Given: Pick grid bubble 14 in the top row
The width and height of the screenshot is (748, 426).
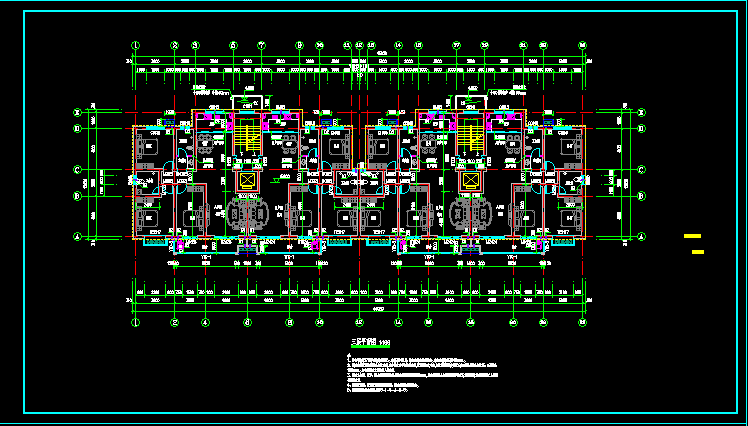Looking at the screenshot, I should click(398, 46).
